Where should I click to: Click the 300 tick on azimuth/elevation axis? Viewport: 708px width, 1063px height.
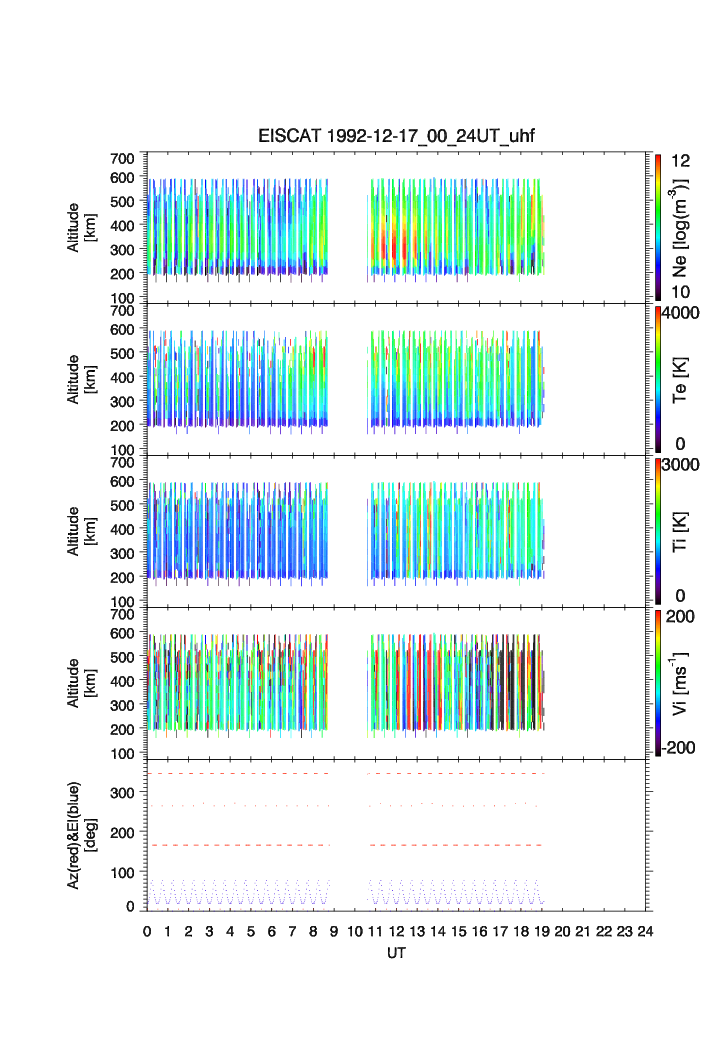122,793
